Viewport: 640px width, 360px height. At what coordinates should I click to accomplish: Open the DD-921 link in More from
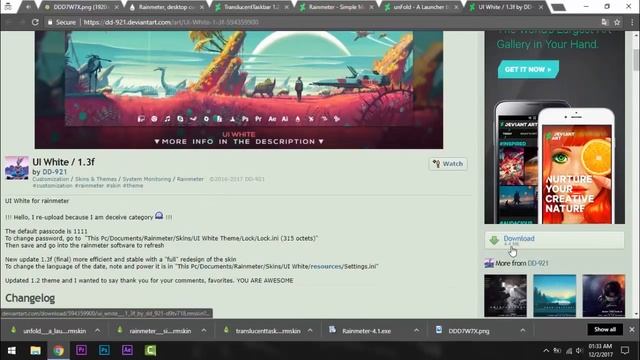click(538, 263)
